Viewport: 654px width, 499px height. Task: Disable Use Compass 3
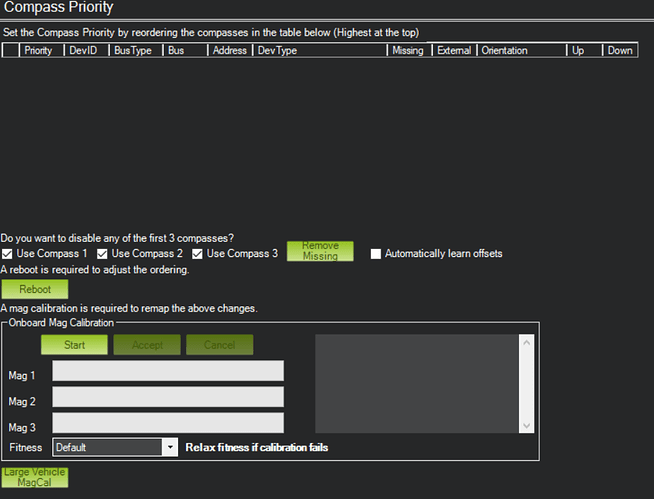point(197,254)
